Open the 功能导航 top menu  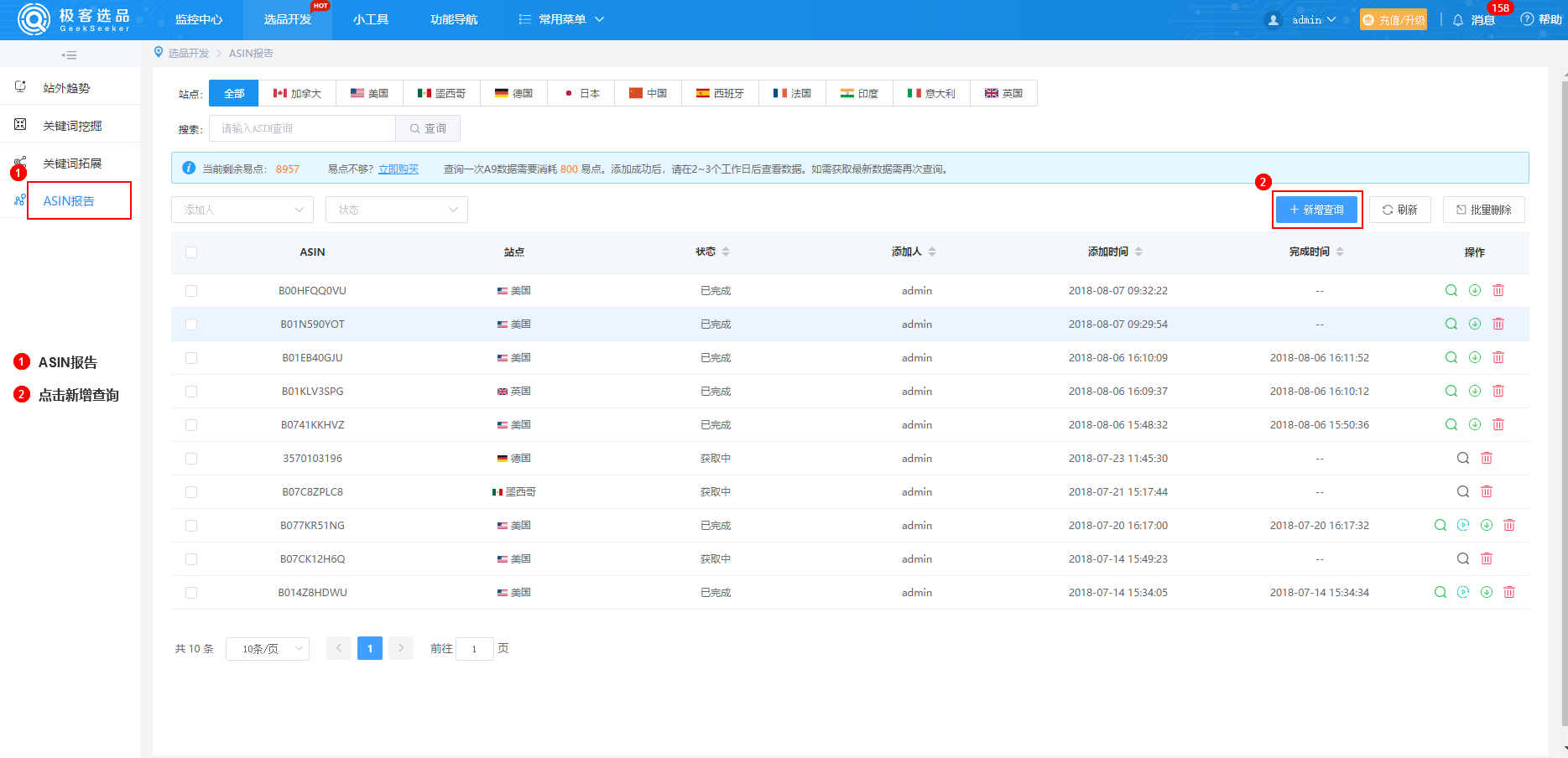click(454, 19)
